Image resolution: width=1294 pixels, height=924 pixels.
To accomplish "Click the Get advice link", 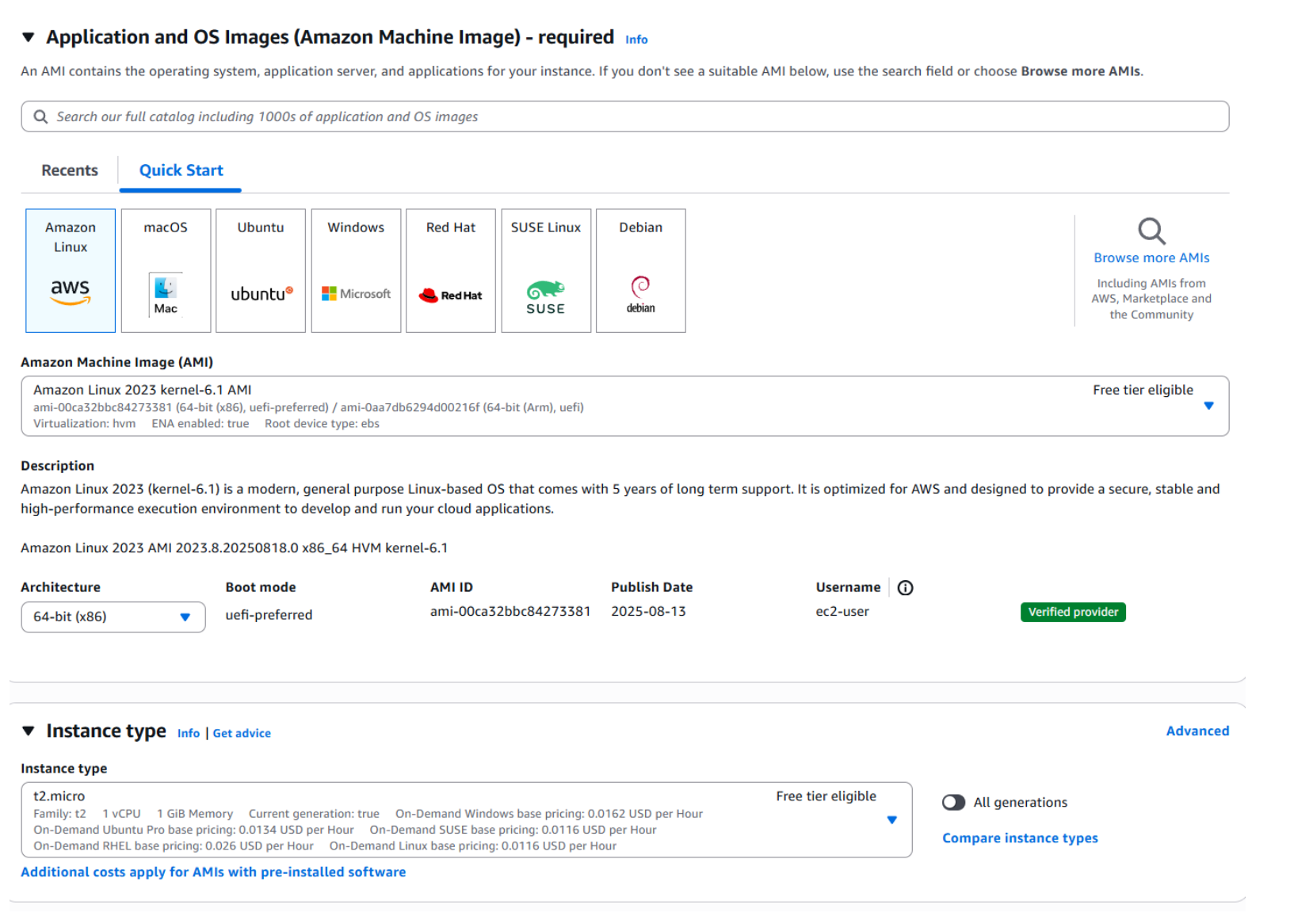I will pyautogui.click(x=241, y=732).
